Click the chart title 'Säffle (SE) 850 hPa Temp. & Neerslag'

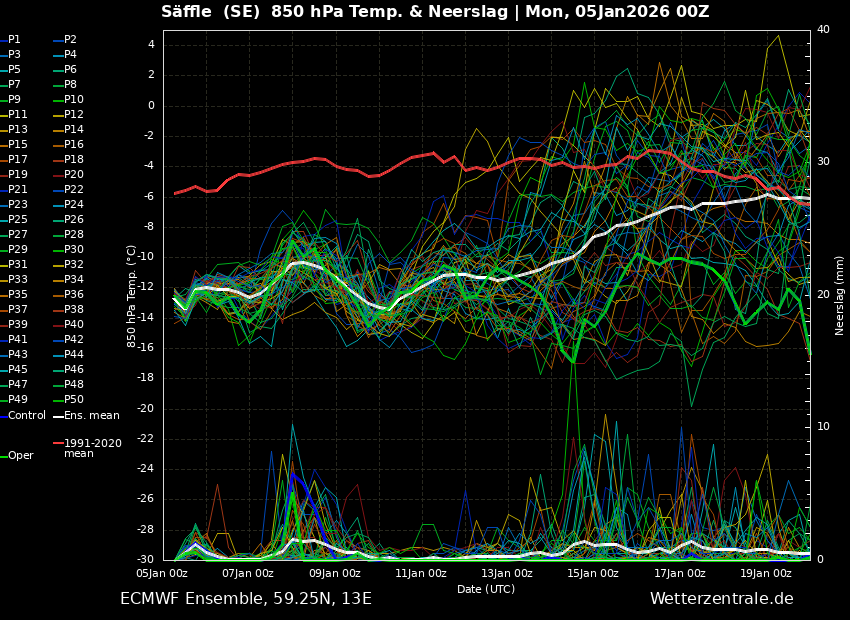tap(332, 11)
